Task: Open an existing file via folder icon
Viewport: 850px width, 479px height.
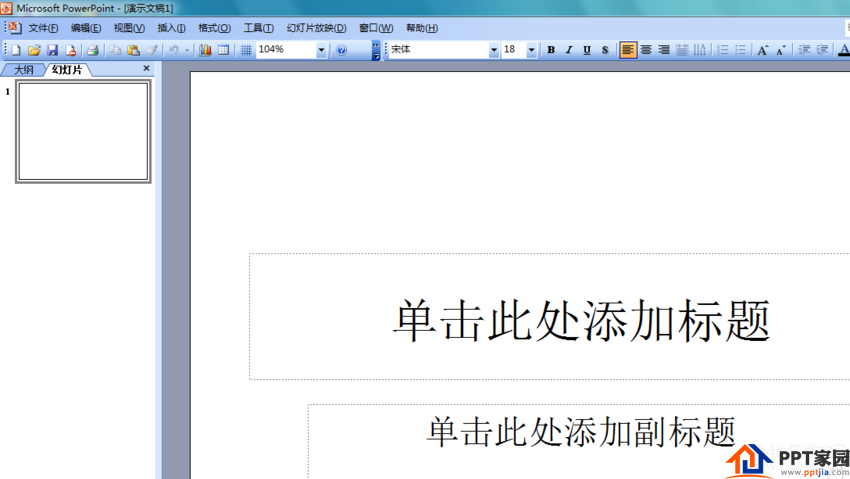Action: coord(34,50)
